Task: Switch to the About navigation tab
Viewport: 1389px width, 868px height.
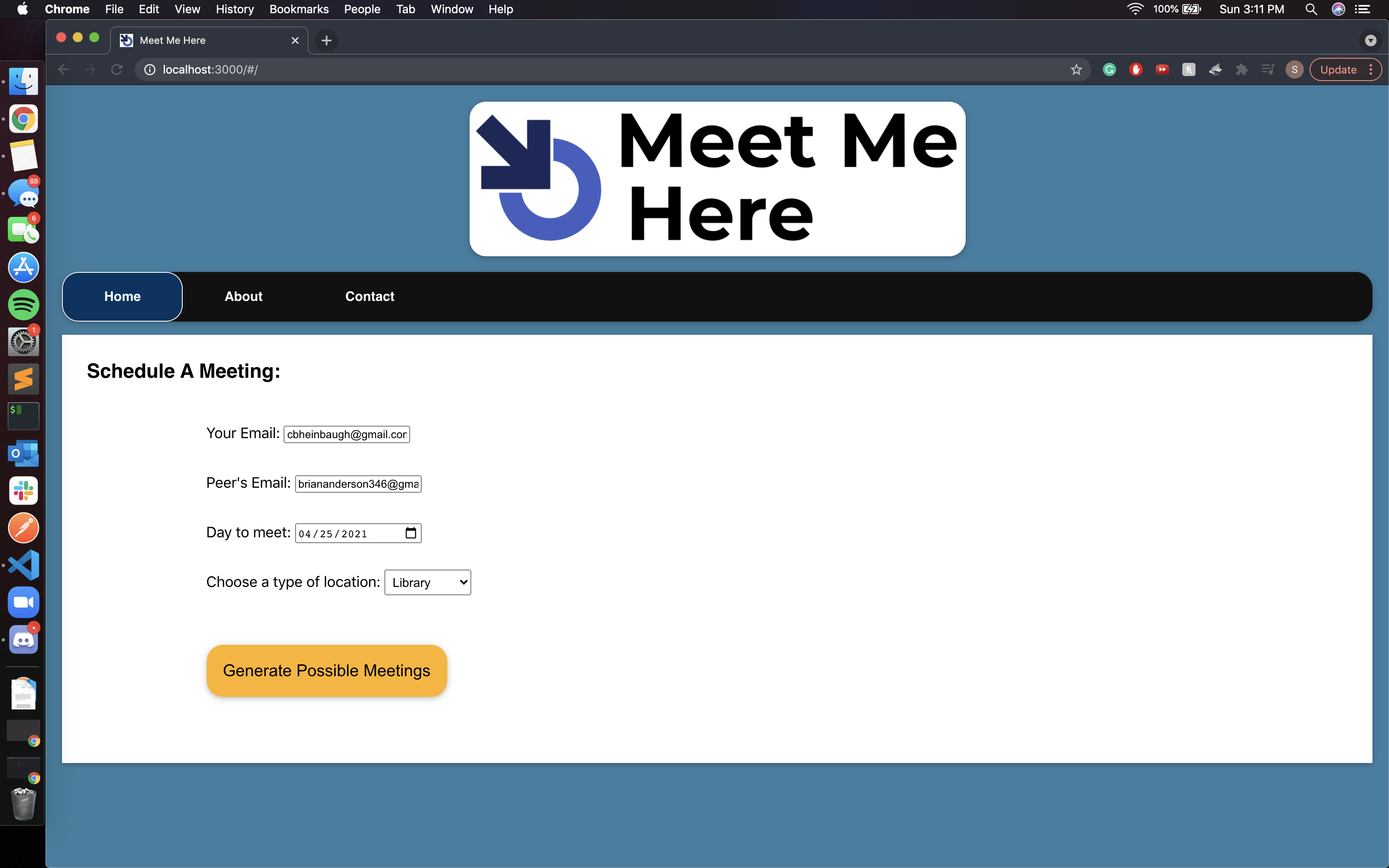Action: pyautogui.click(x=243, y=296)
